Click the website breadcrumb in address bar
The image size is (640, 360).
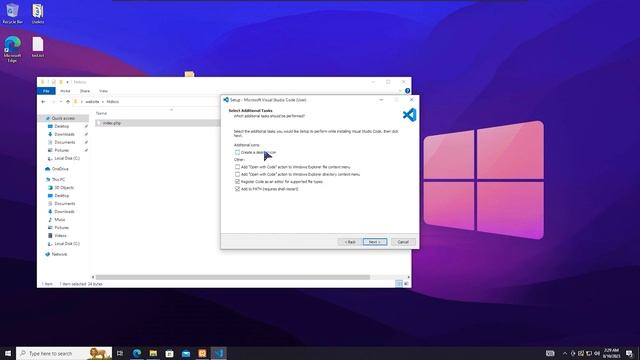(x=92, y=102)
